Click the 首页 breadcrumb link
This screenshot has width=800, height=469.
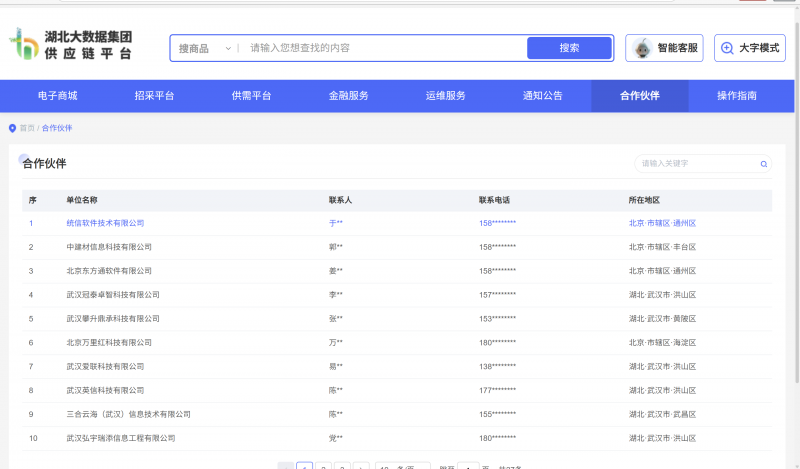pos(27,128)
